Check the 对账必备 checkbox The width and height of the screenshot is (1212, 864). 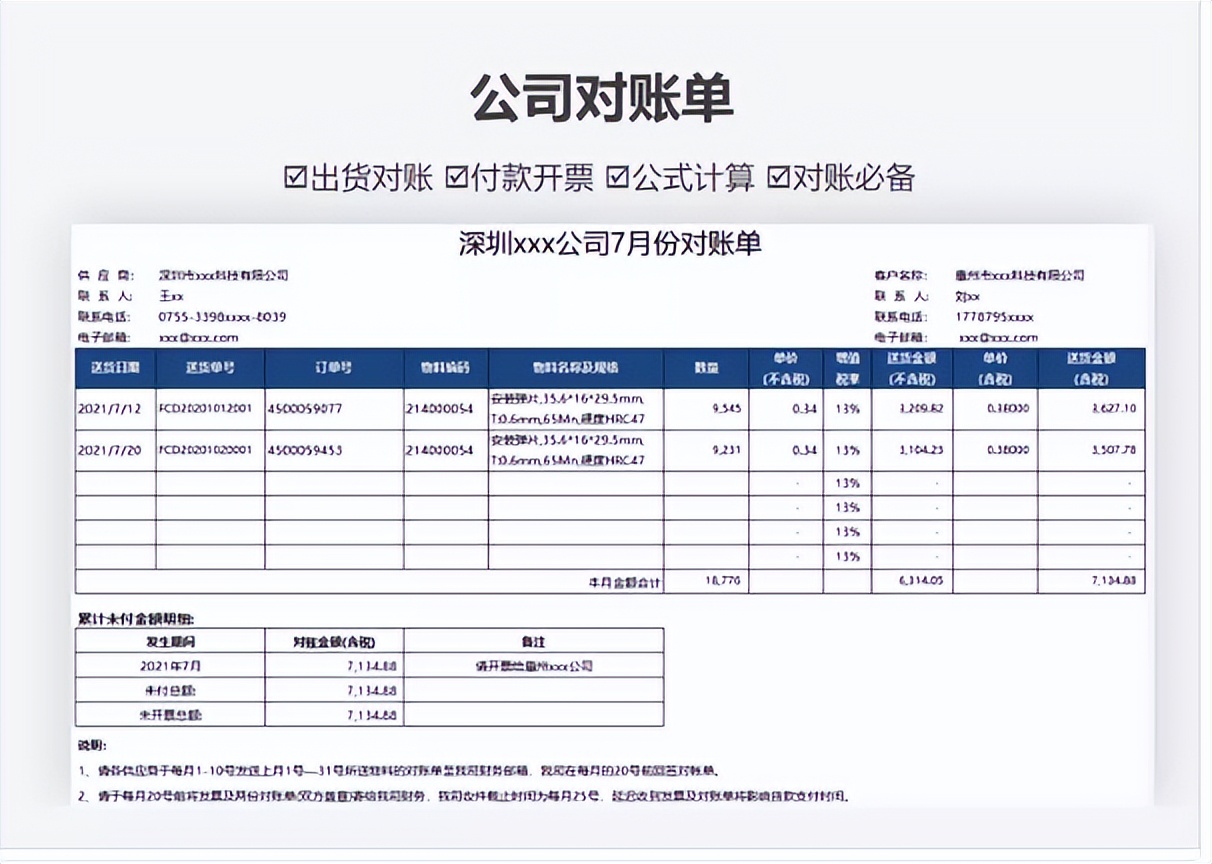(780, 177)
